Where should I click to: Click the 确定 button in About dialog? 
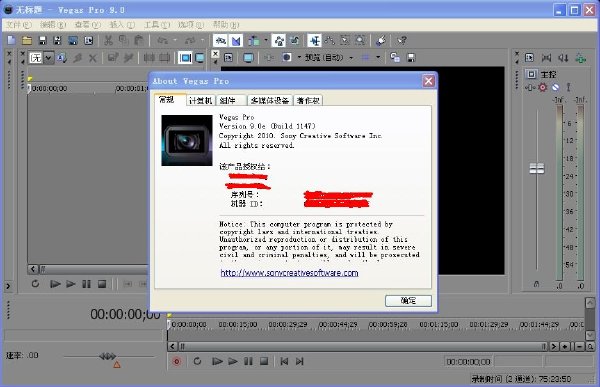pyautogui.click(x=408, y=301)
